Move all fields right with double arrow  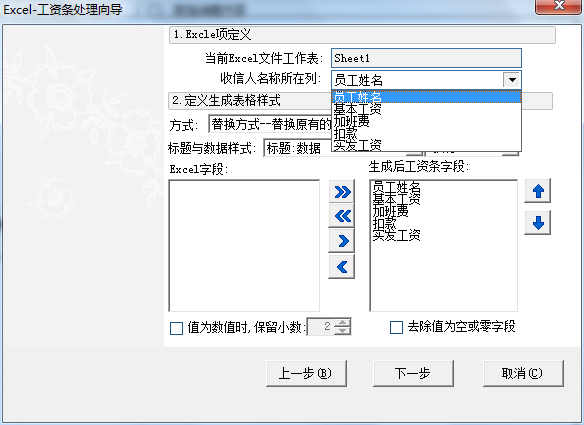342,192
